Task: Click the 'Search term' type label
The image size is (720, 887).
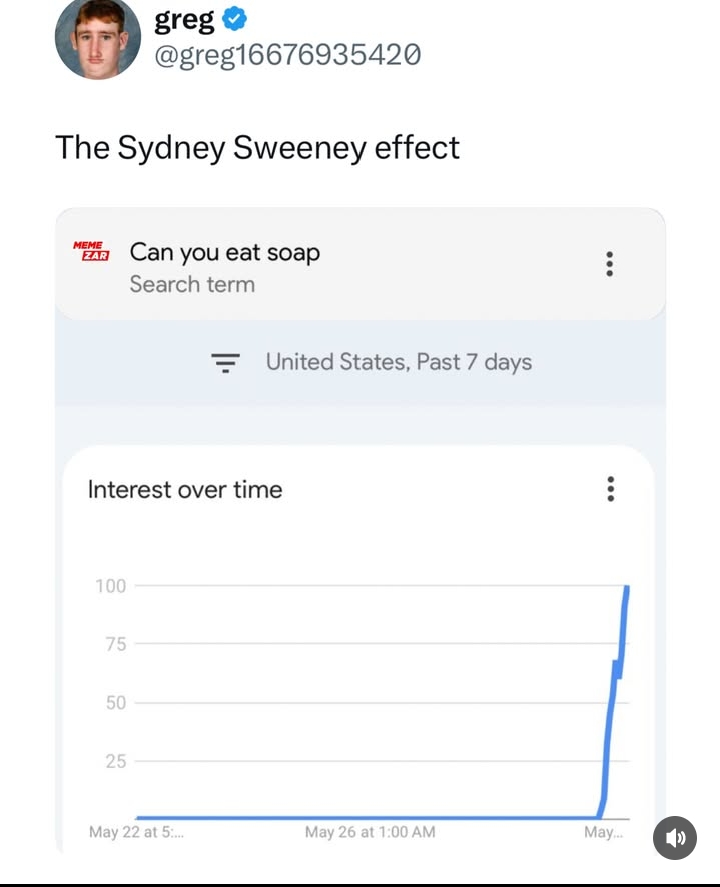Action: (192, 284)
